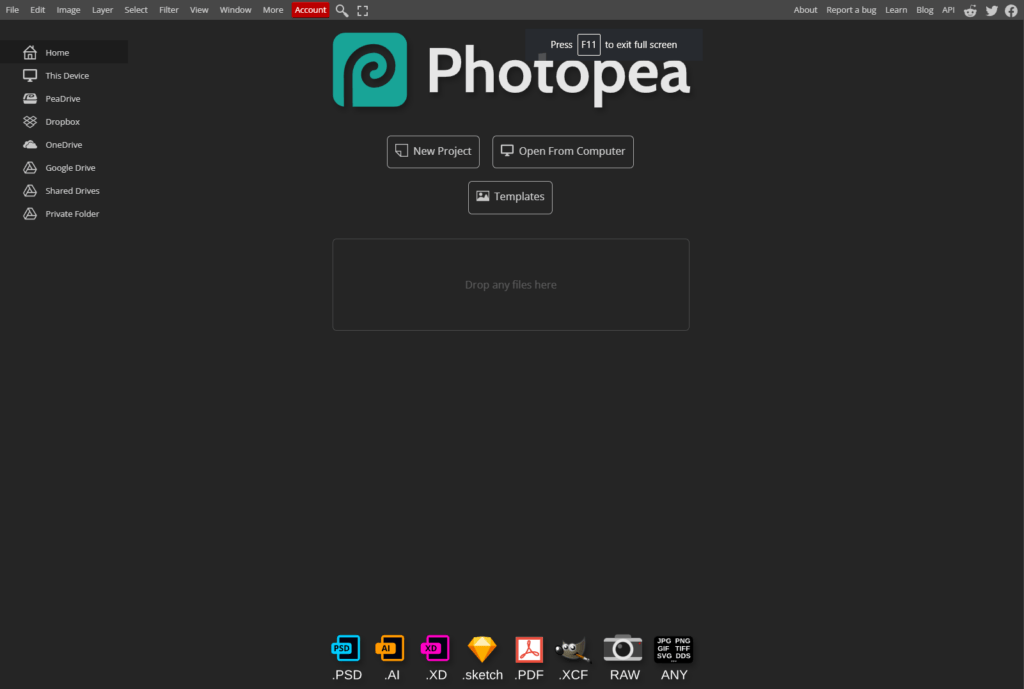Open the PSD file format icon
Screen dimensions: 1024x689
[x=346, y=648]
